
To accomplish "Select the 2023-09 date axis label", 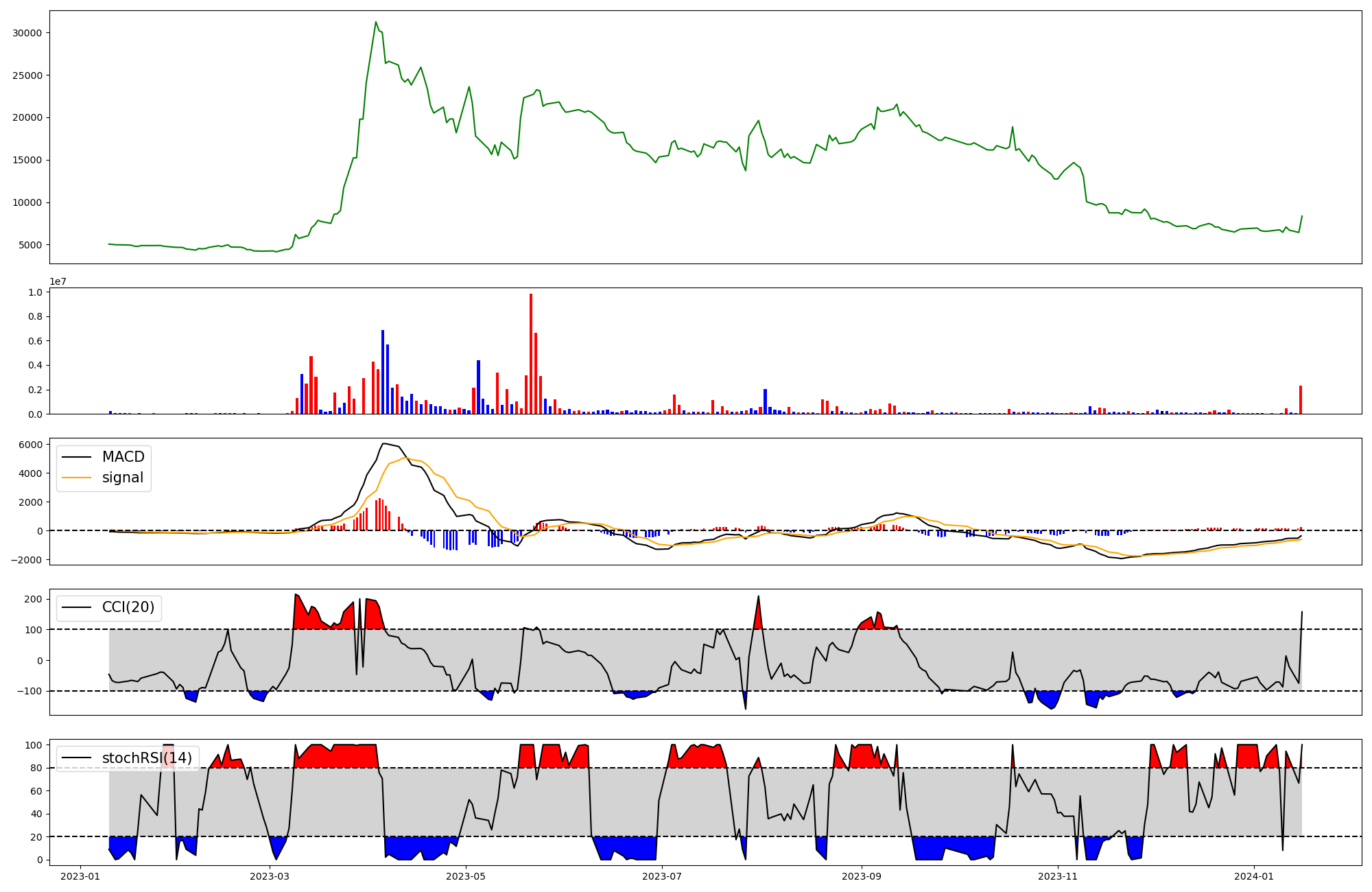I will point(862,876).
